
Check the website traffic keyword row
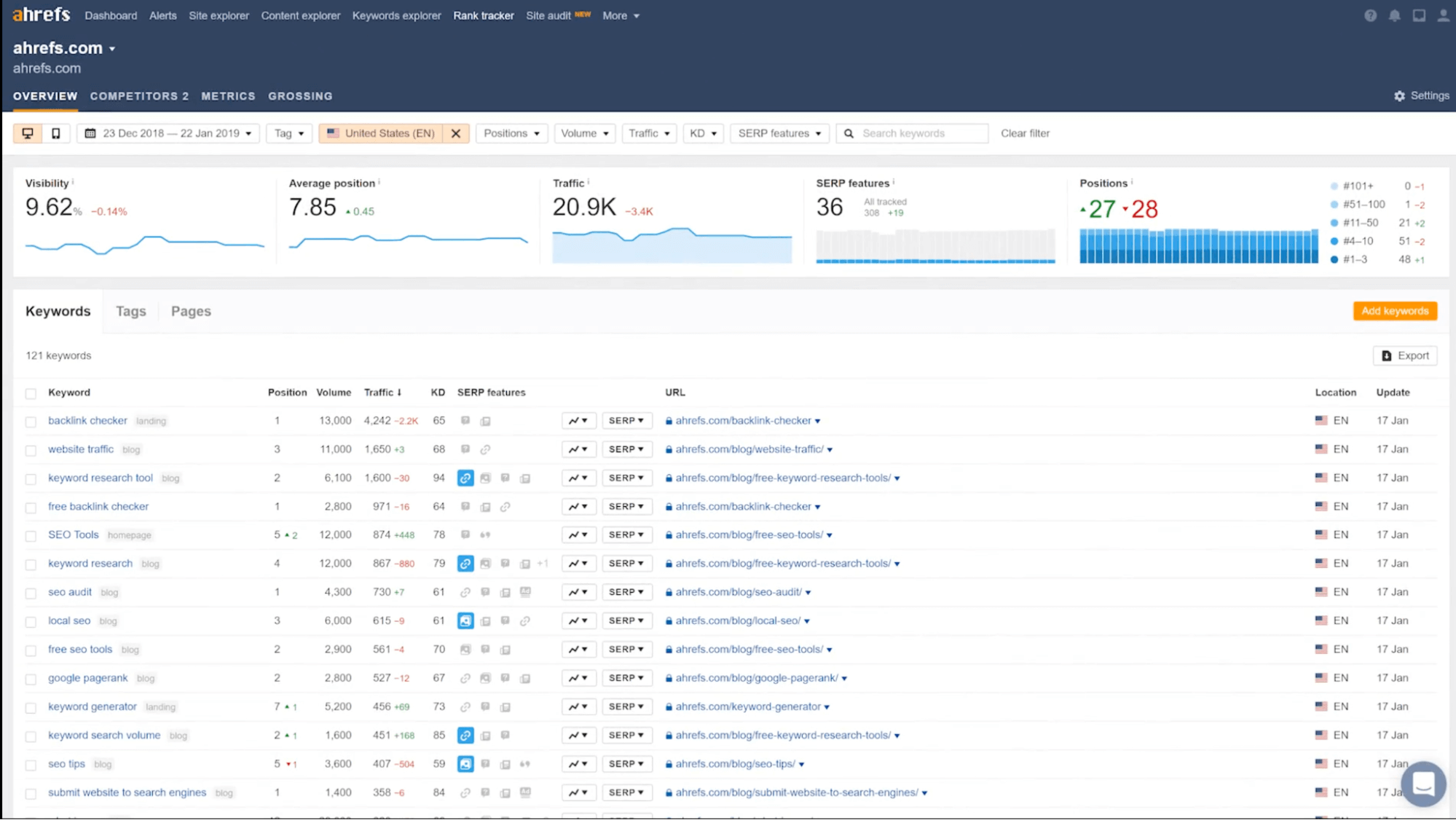pyautogui.click(x=31, y=450)
